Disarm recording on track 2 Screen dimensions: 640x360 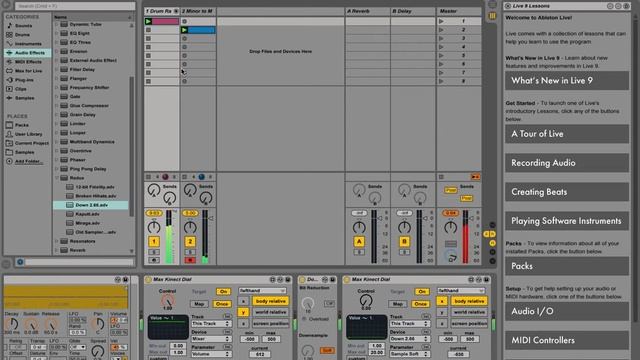pos(190,260)
